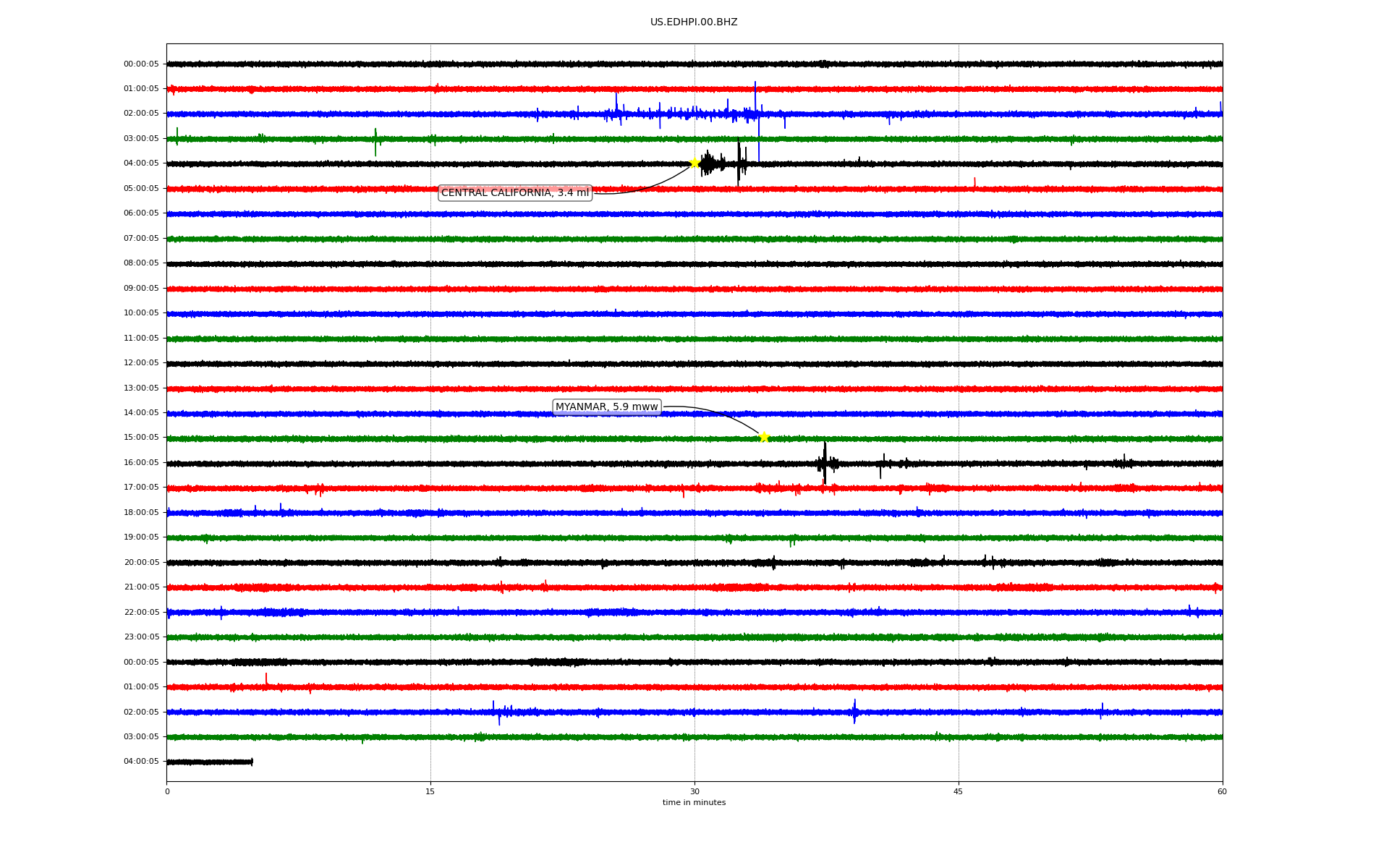Click the 04:00:05 label beside the California event
This screenshot has height=868, width=1389.
tap(141, 163)
